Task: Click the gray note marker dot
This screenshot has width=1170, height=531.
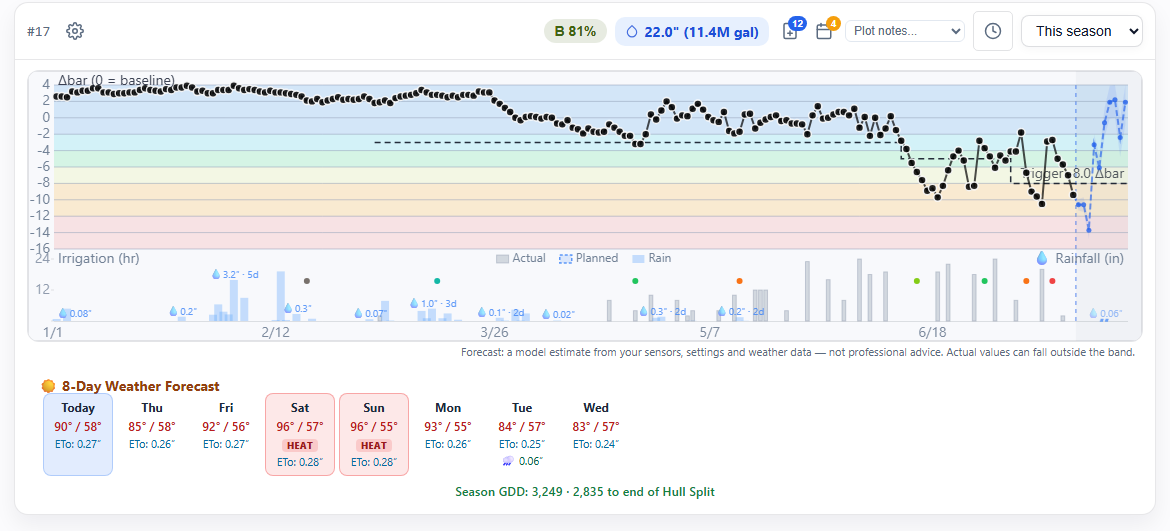Action: tap(307, 281)
